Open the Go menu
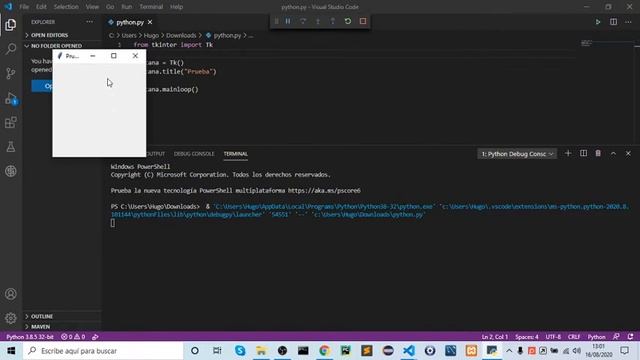Viewport: 640px width, 360px height. [x=110, y=7]
